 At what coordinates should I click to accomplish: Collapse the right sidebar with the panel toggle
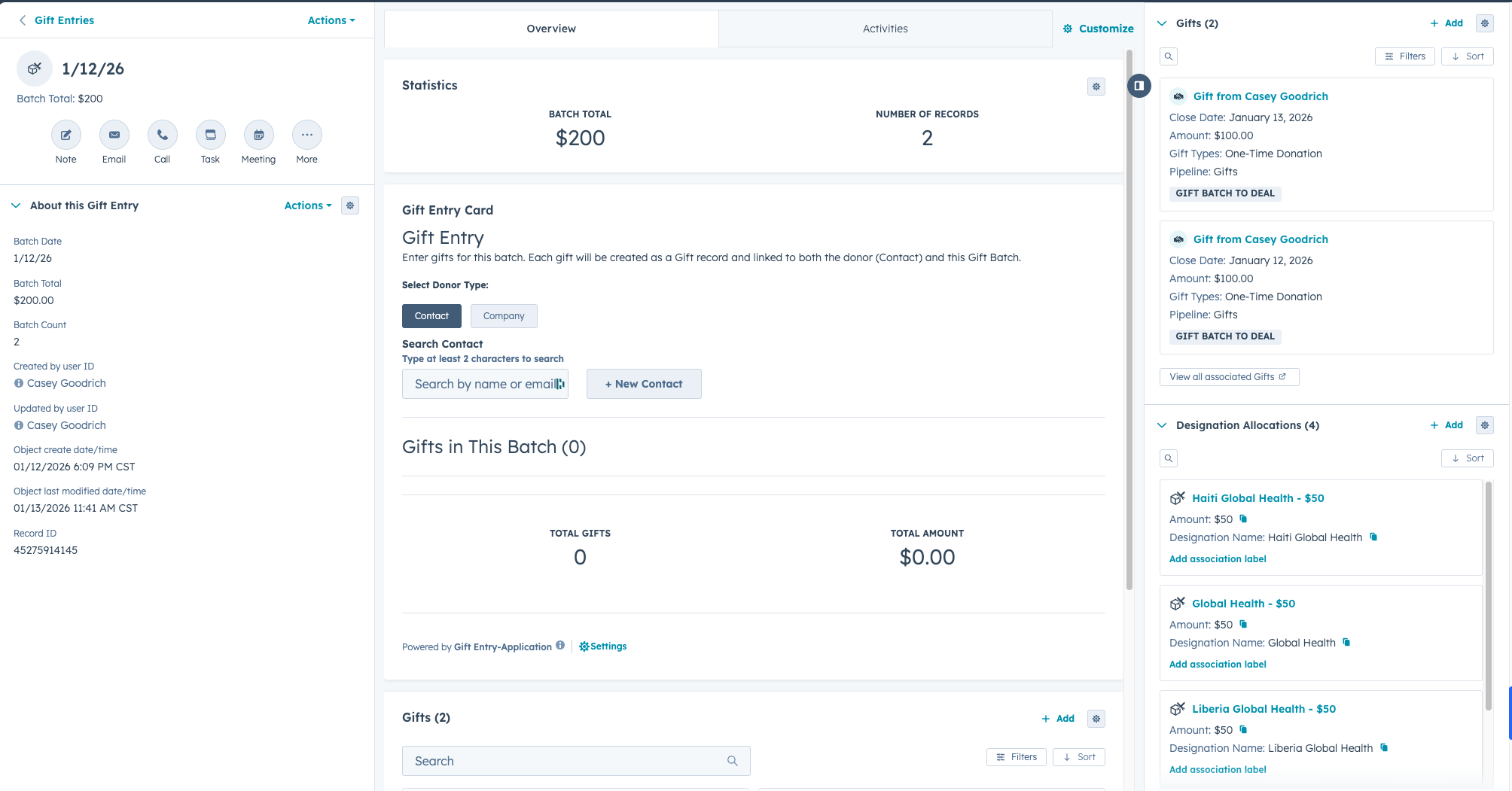(1139, 86)
